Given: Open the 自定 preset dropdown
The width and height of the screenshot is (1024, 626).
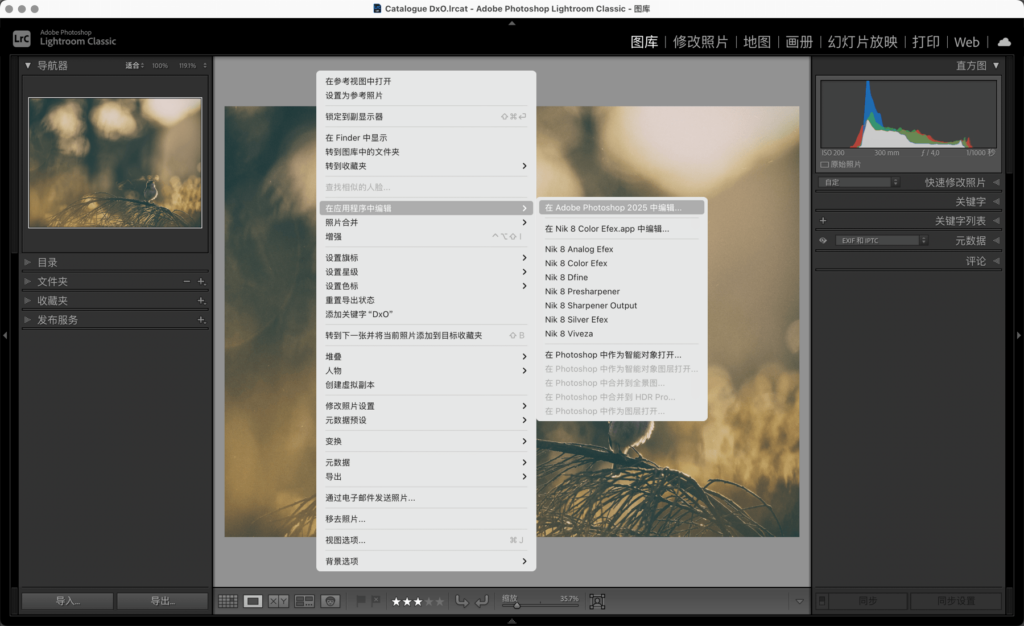Looking at the screenshot, I should click(x=859, y=182).
